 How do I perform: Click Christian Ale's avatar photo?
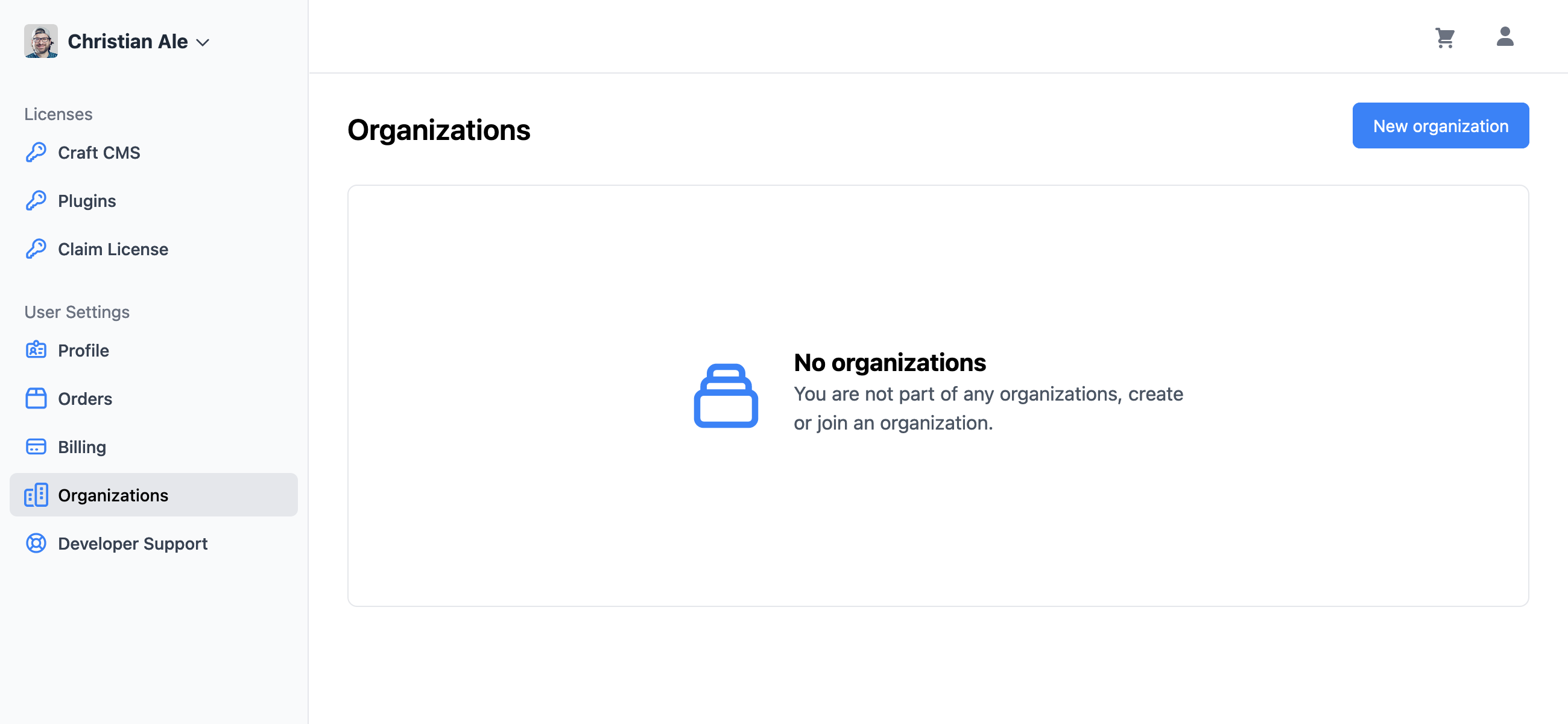click(41, 41)
